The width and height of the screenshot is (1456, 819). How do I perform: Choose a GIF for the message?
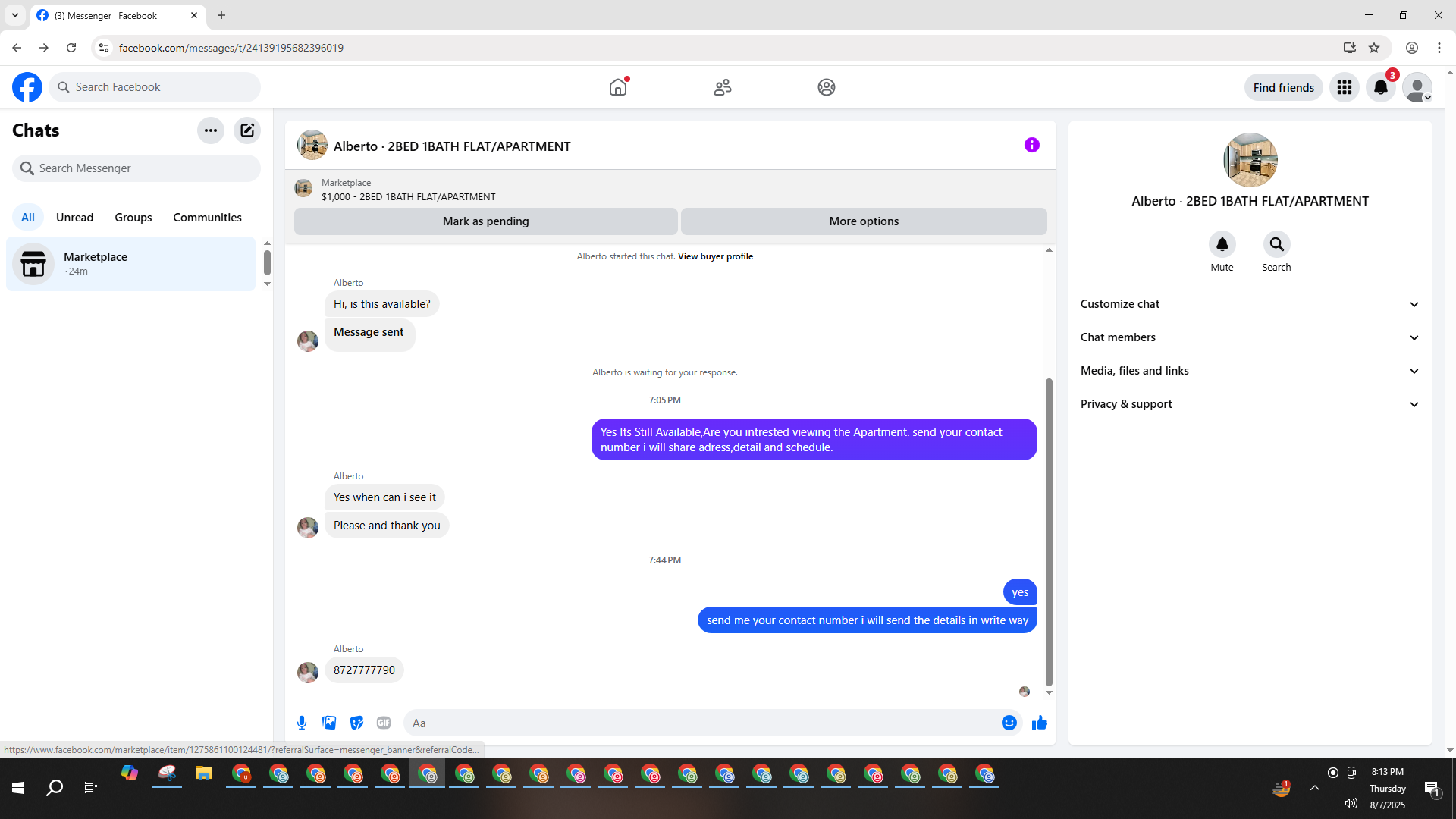tap(384, 723)
